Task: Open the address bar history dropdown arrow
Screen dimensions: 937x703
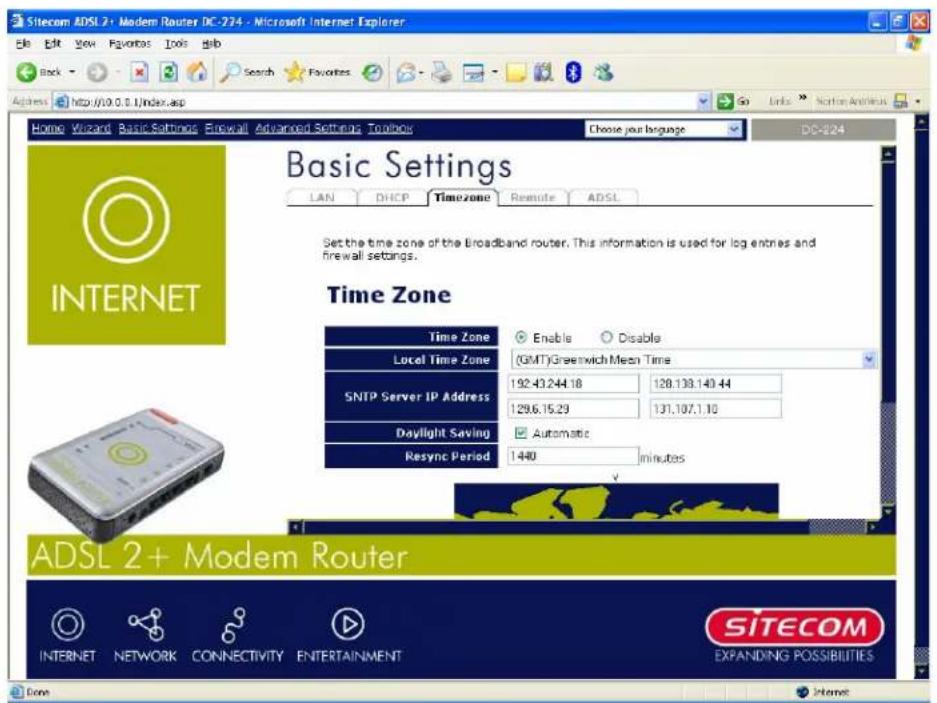Action: [x=704, y=102]
